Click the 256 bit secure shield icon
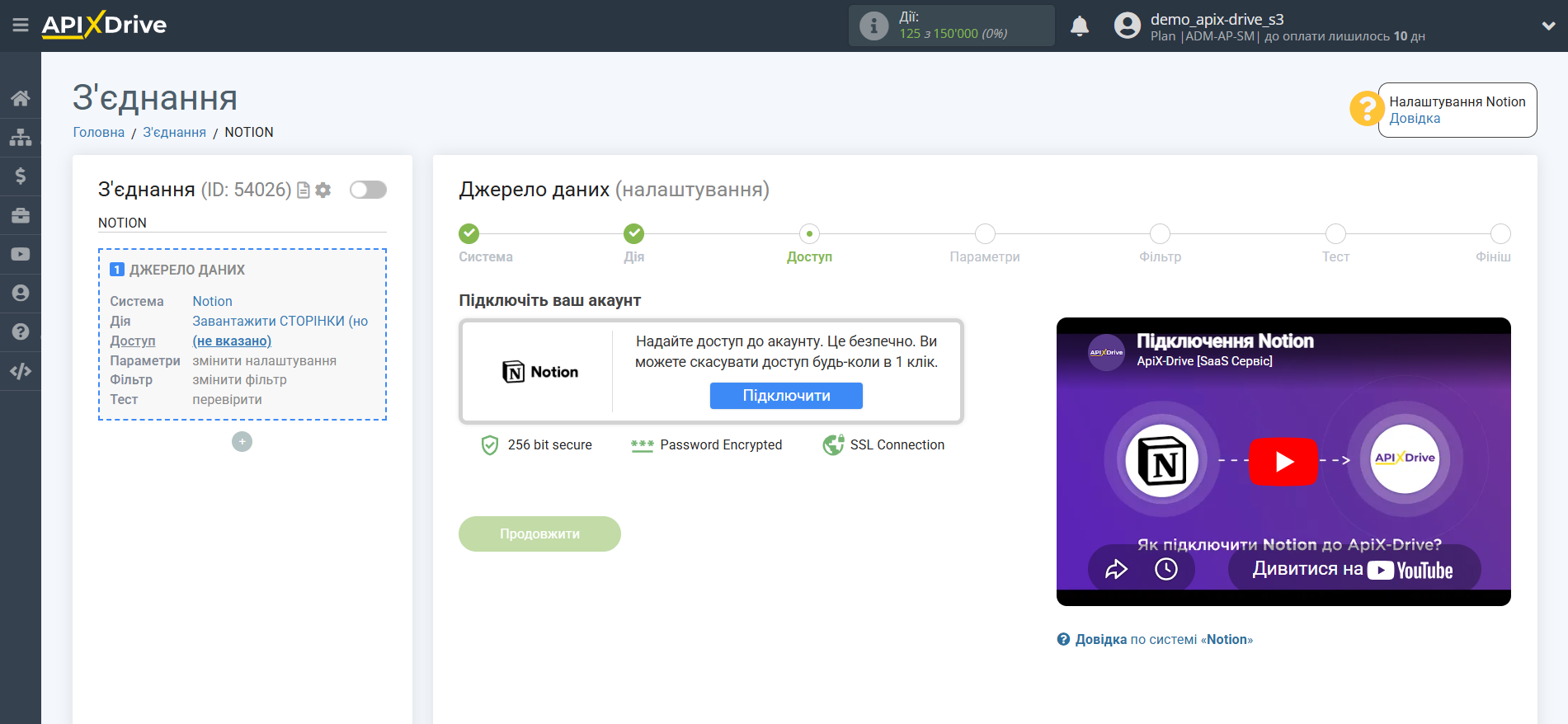Image resolution: width=1568 pixels, height=724 pixels. click(x=490, y=445)
